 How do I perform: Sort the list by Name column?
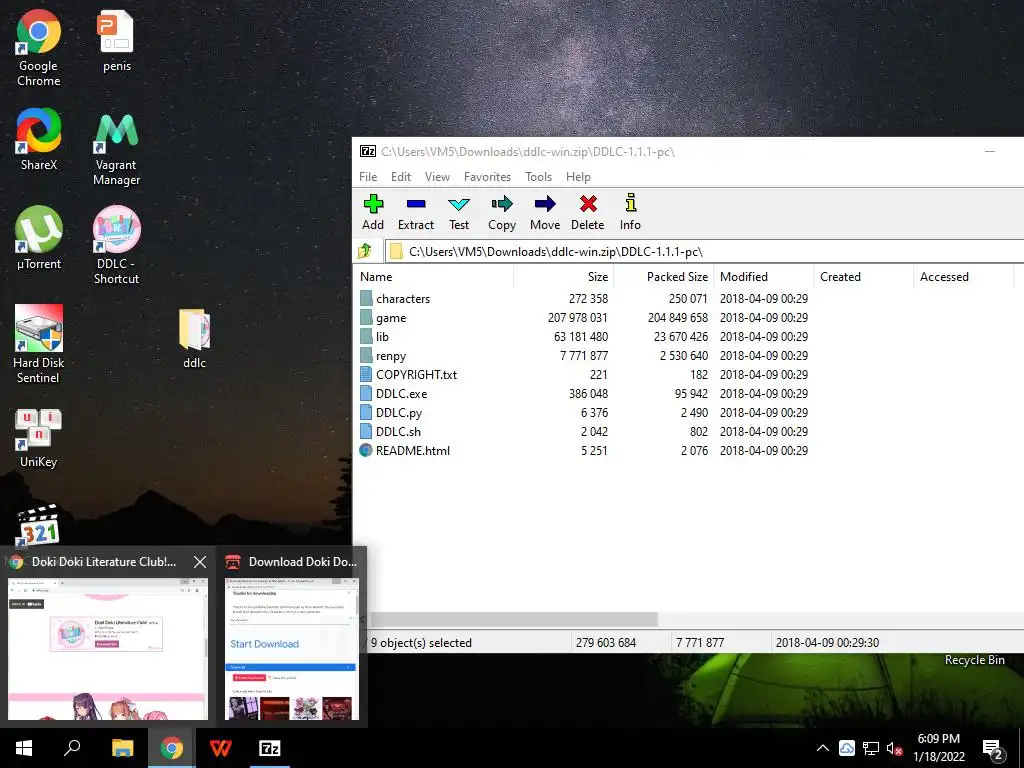coord(434,277)
